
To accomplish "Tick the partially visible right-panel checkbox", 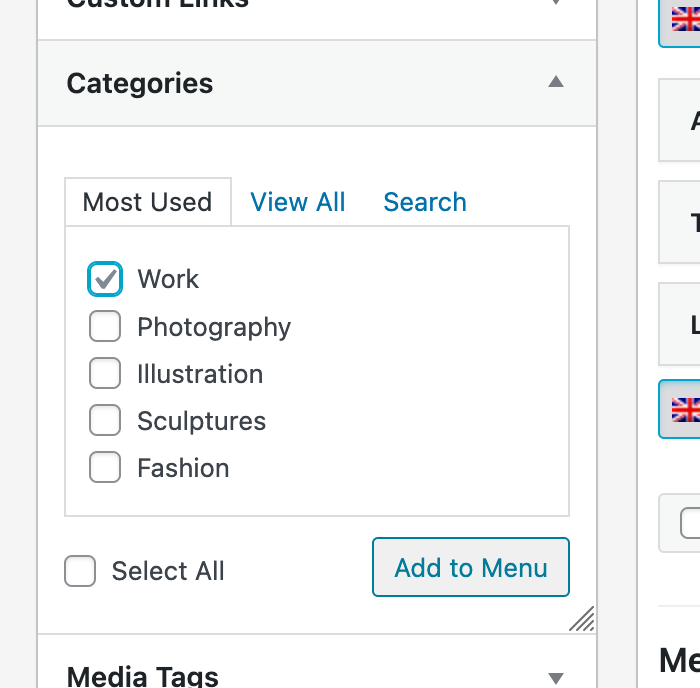I will coord(690,523).
